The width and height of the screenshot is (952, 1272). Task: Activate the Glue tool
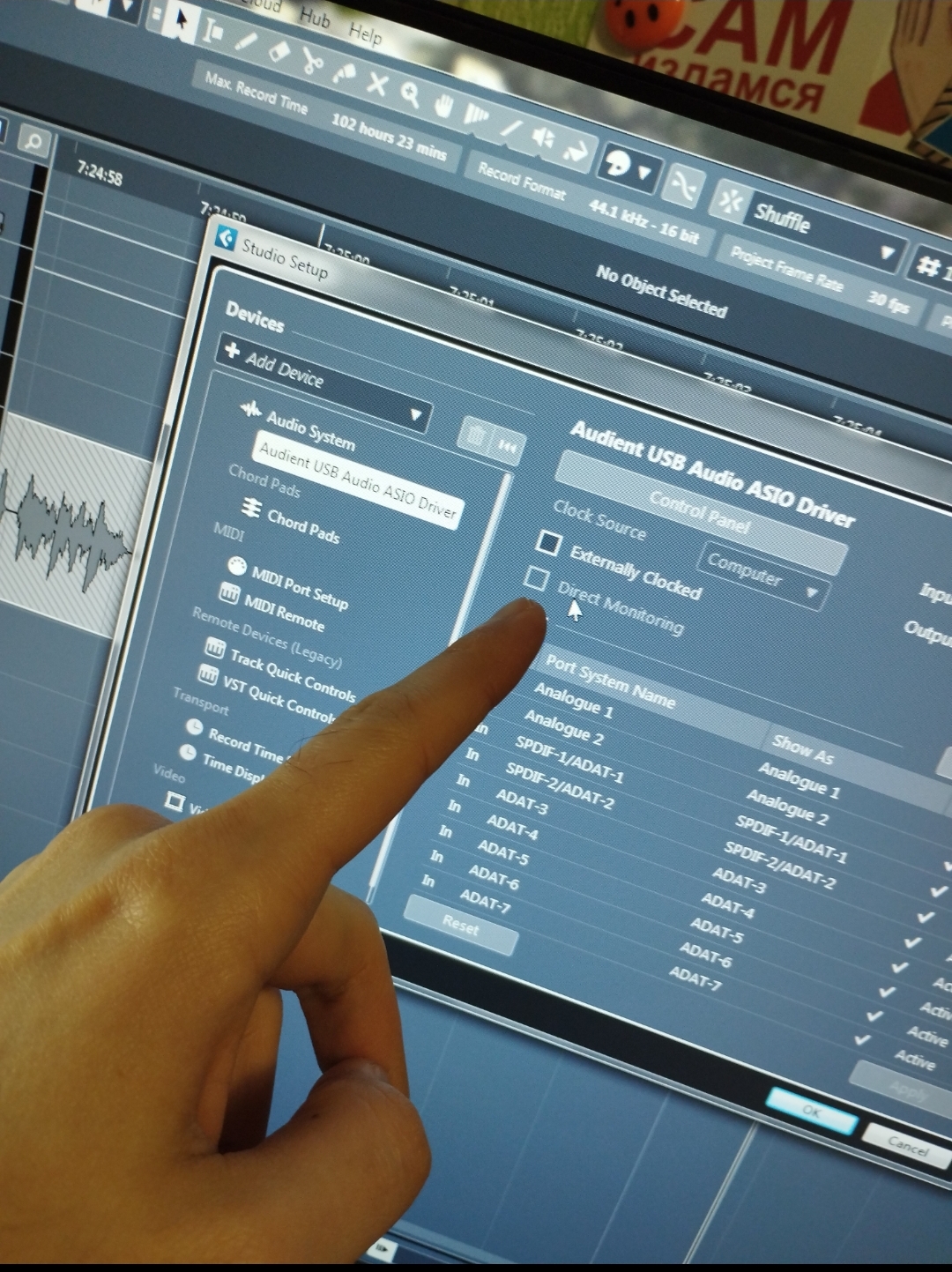pos(345,72)
